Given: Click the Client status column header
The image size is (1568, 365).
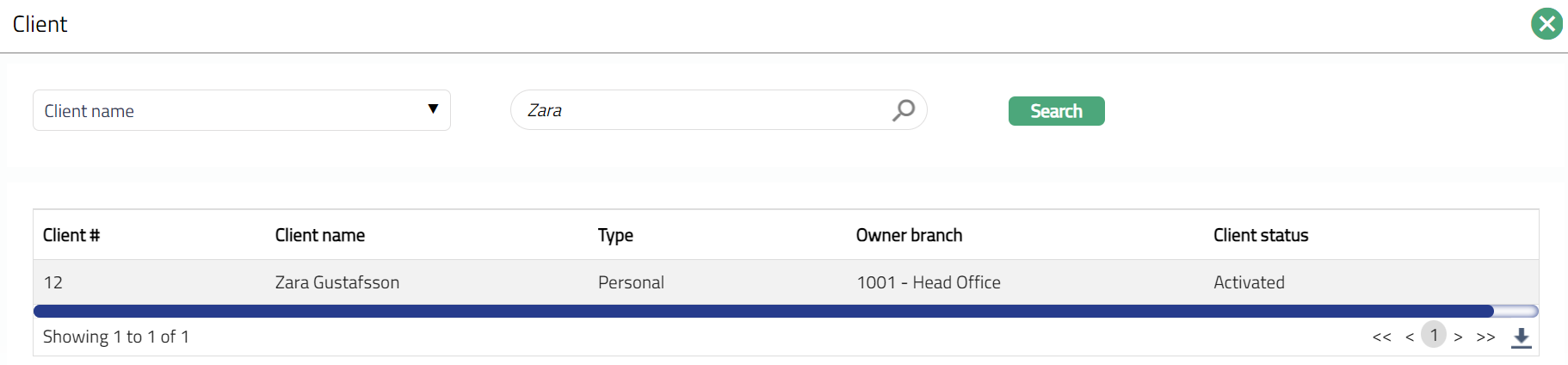Looking at the screenshot, I should [x=1261, y=236].
